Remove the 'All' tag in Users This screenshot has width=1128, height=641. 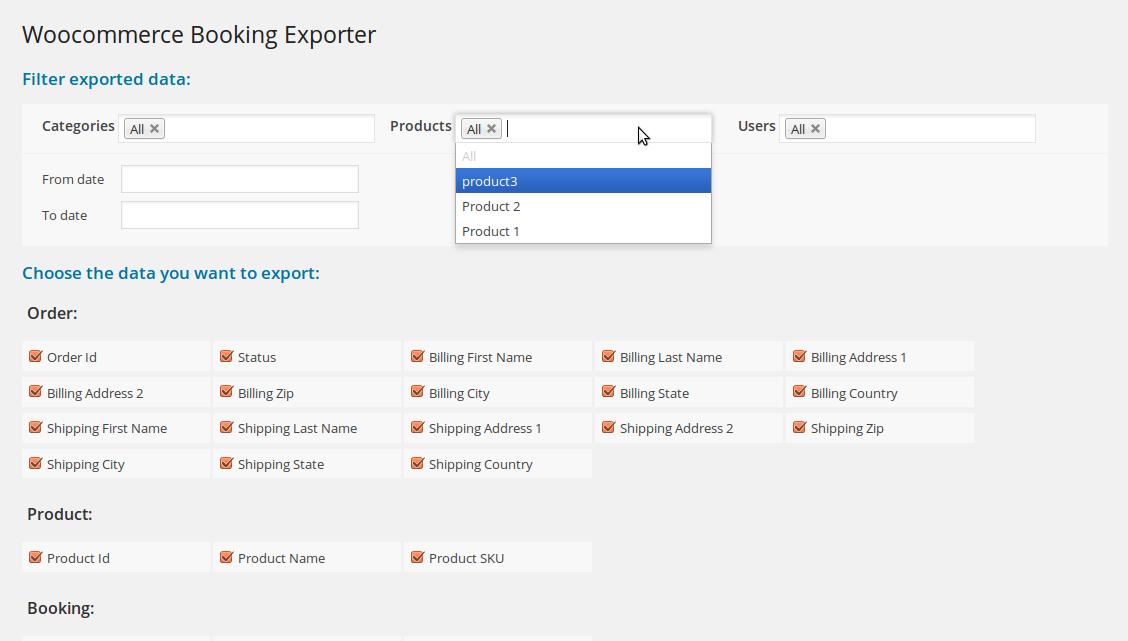pos(815,129)
